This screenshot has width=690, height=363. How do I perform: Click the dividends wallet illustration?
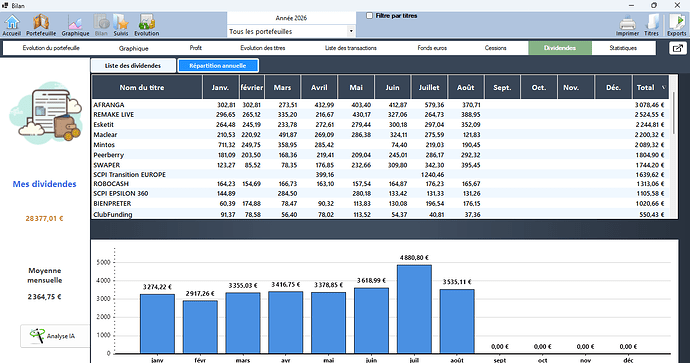pyautogui.click(x=45, y=113)
